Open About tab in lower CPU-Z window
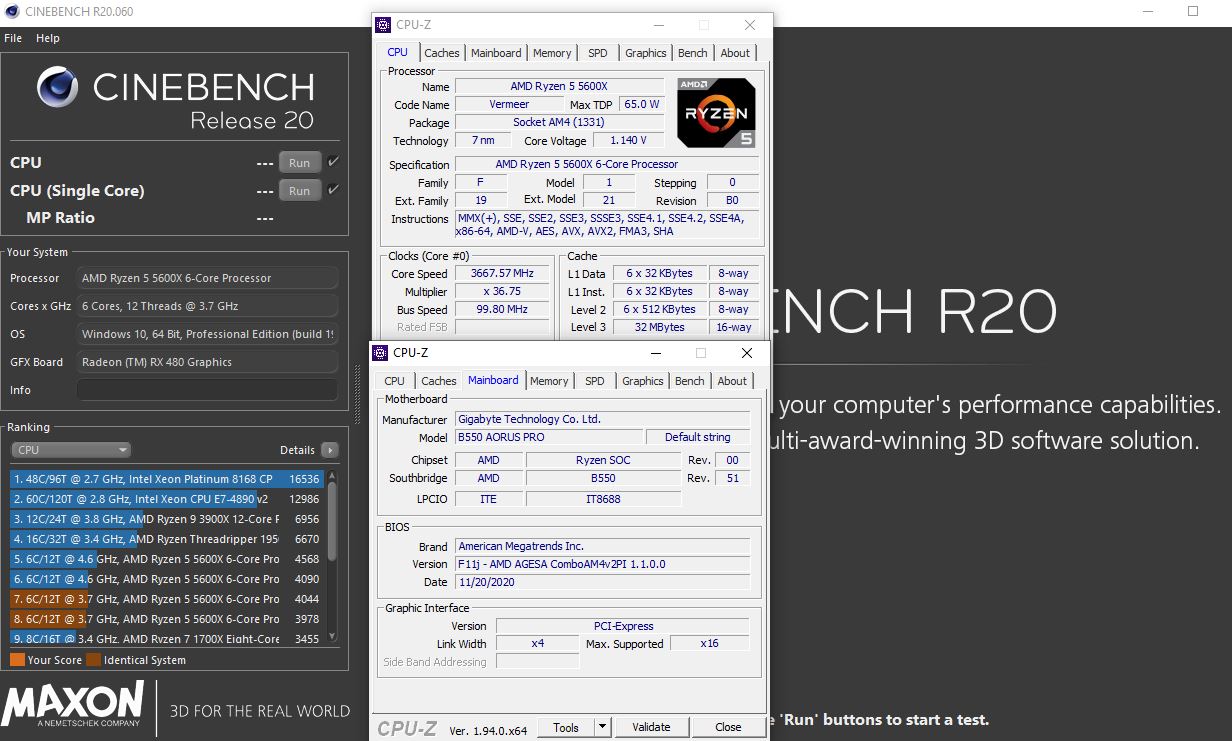Viewport: 1232px width, 741px height. click(x=732, y=381)
